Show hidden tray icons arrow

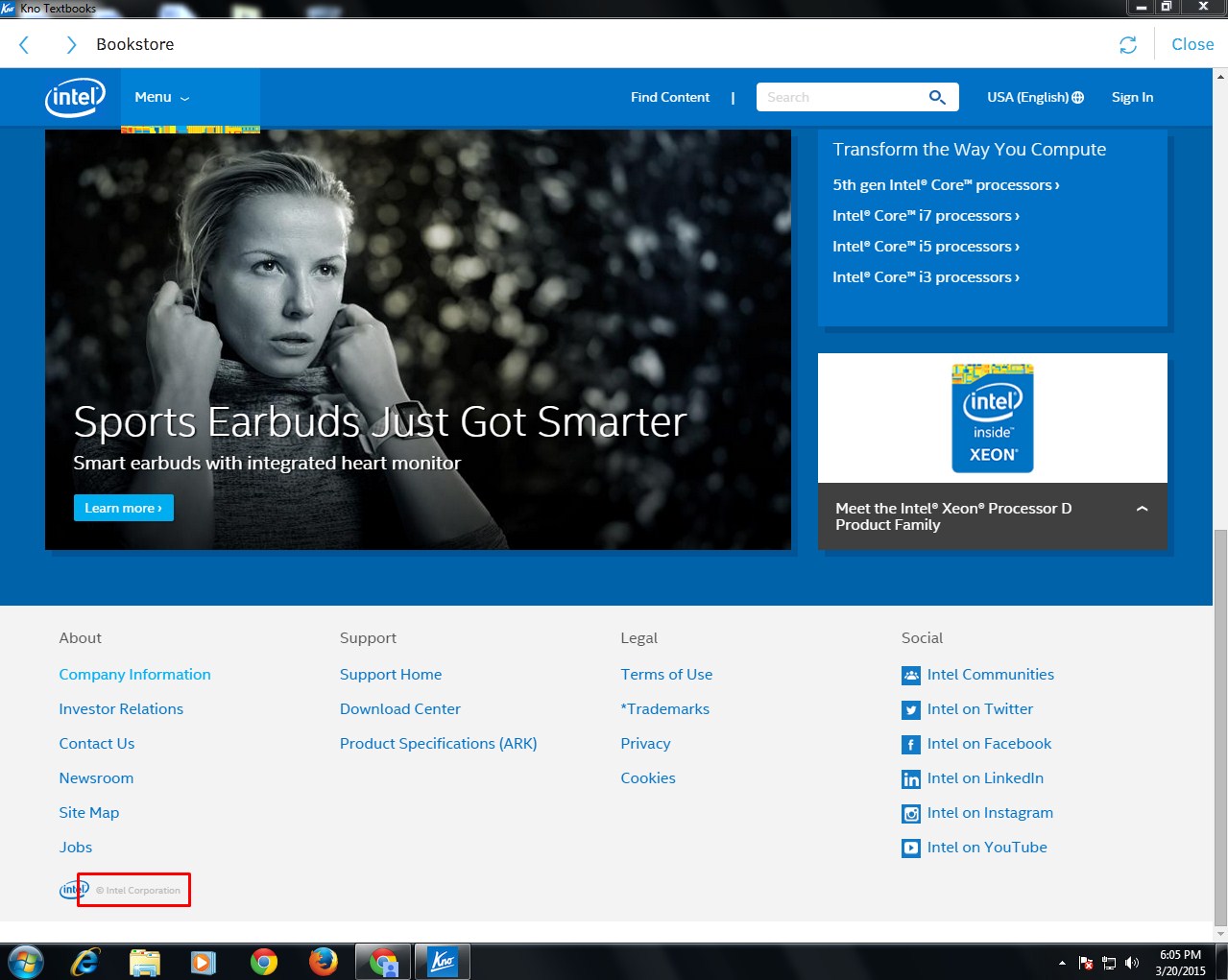(1062, 963)
